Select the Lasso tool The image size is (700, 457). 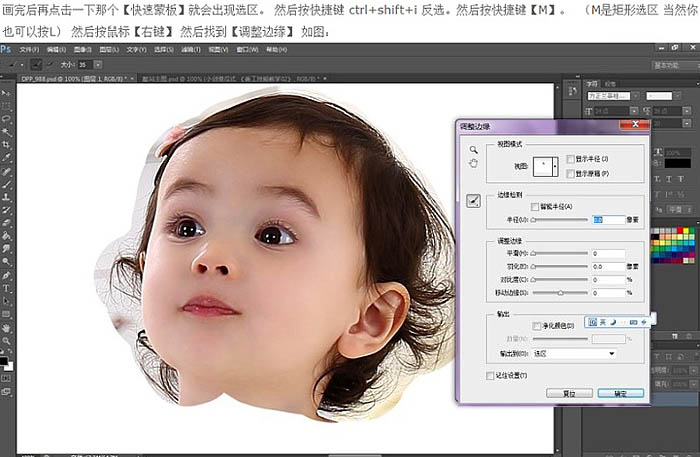pos(7,117)
